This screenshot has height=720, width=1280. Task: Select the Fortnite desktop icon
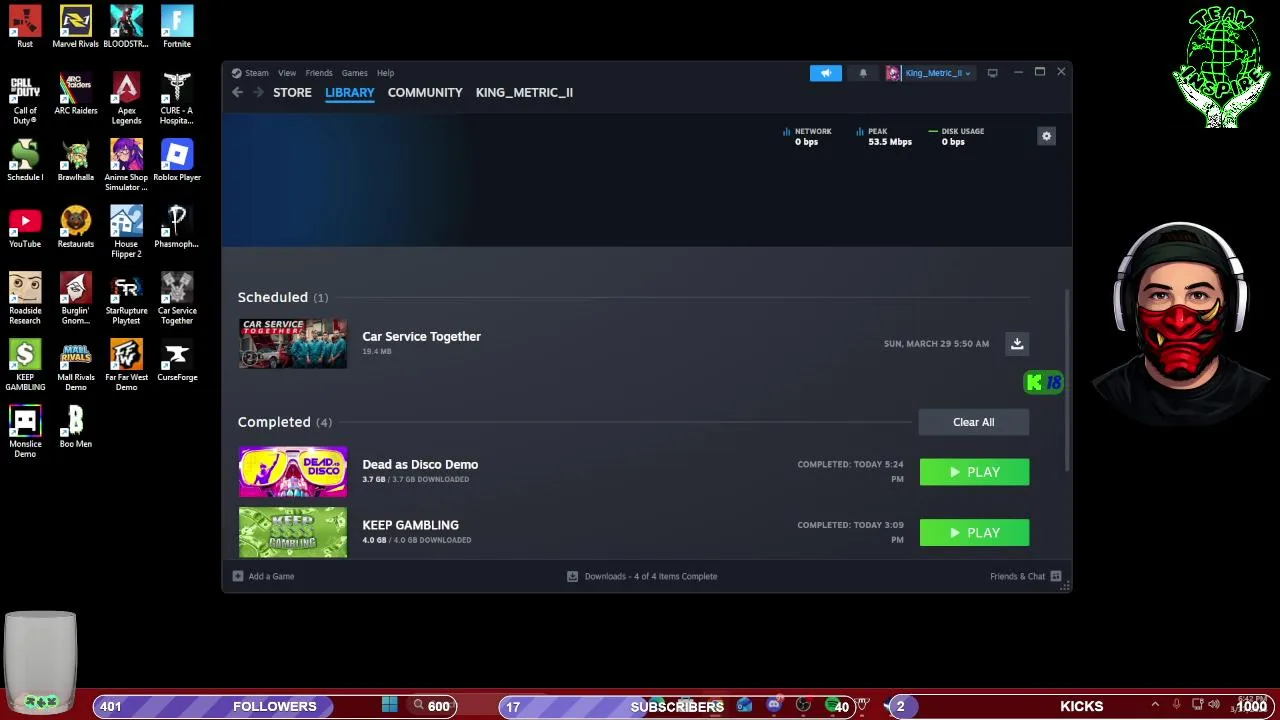pyautogui.click(x=177, y=27)
